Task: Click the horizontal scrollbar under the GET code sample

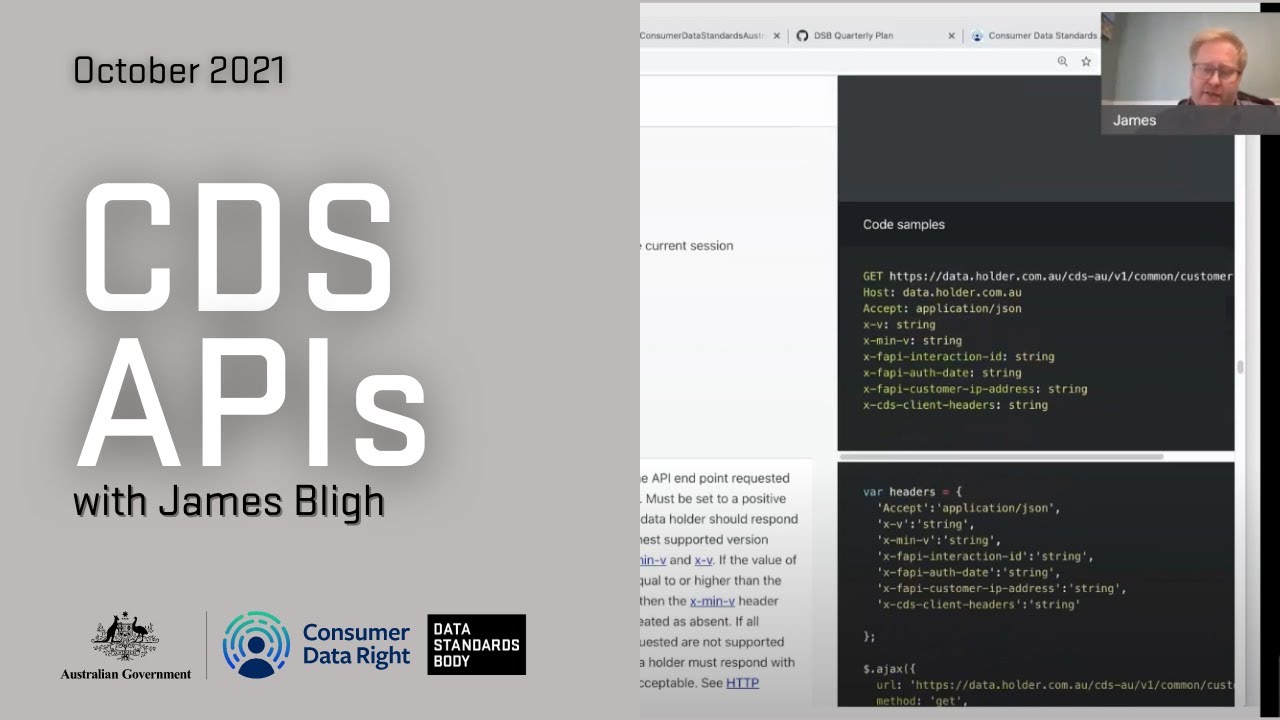Action: point(1000,457)
